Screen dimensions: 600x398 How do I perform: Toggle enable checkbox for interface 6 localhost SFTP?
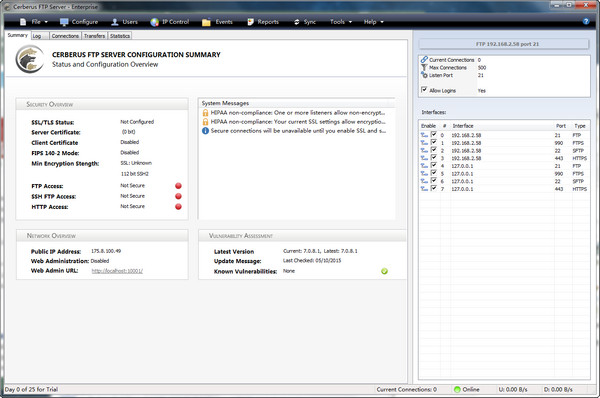tap(434, 181)
